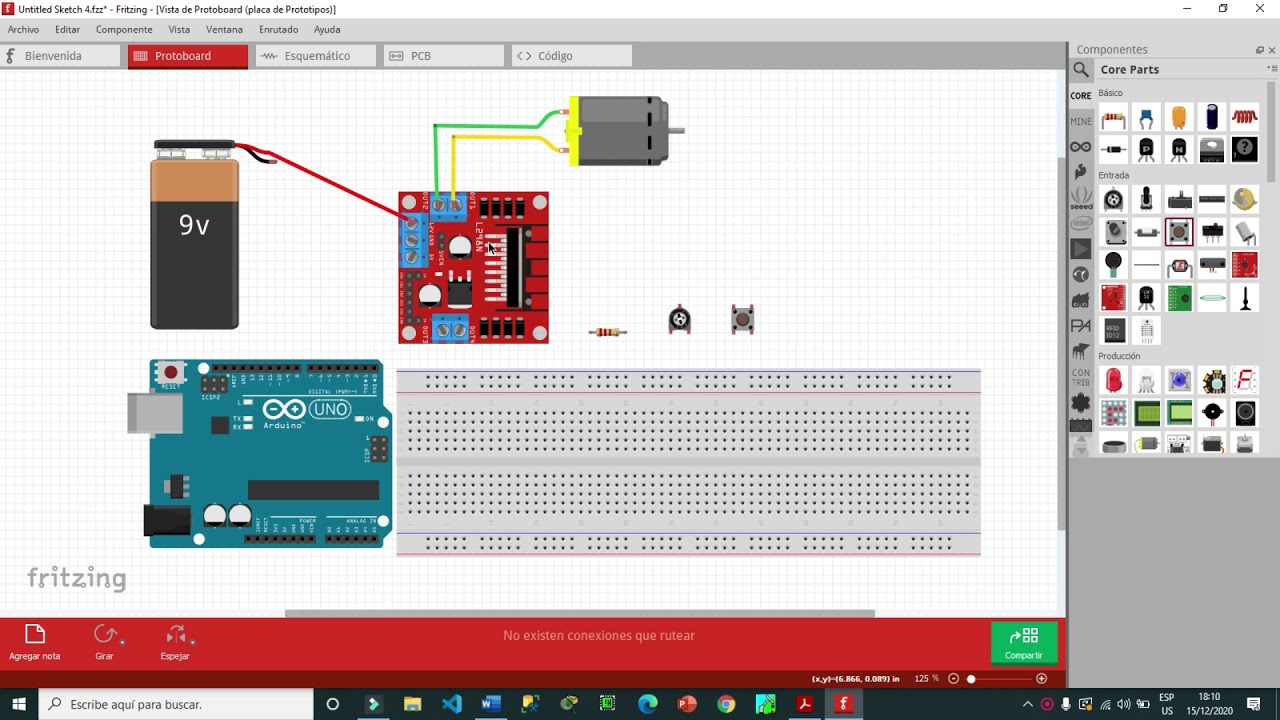This screenshot has width=1280, height=720.
Task: Open the Componente menu
Action: (x=124, y=29)
